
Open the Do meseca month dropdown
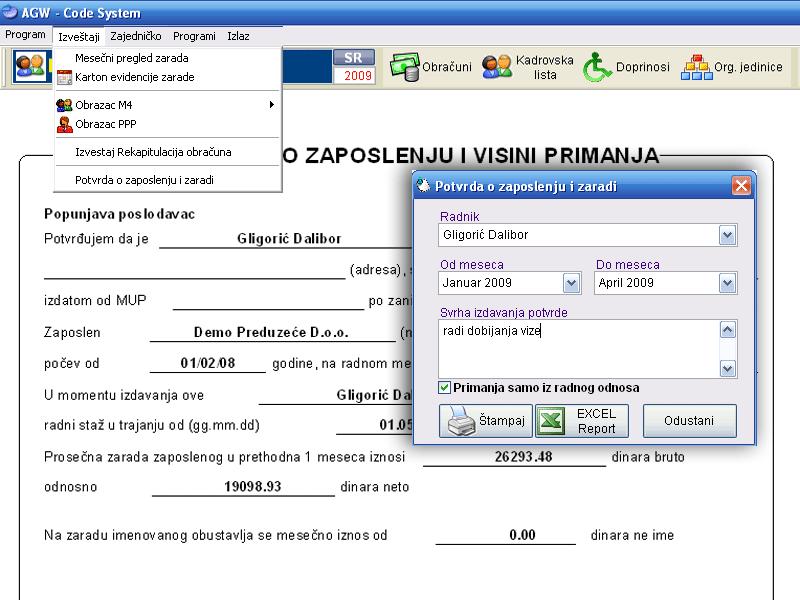[x=727, y=284]
